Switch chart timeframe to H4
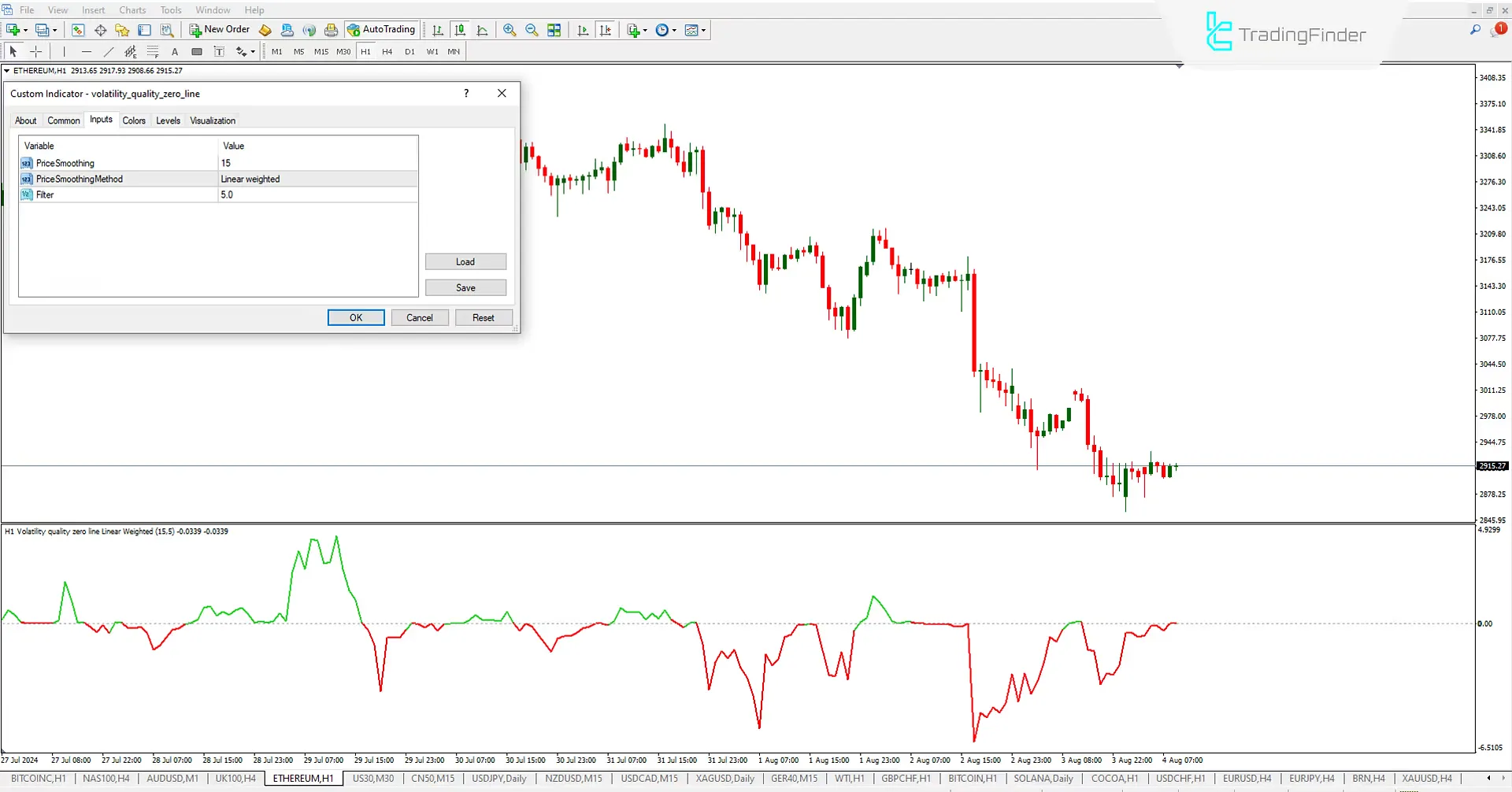1512x792 pixels. [x=387, y=51]
